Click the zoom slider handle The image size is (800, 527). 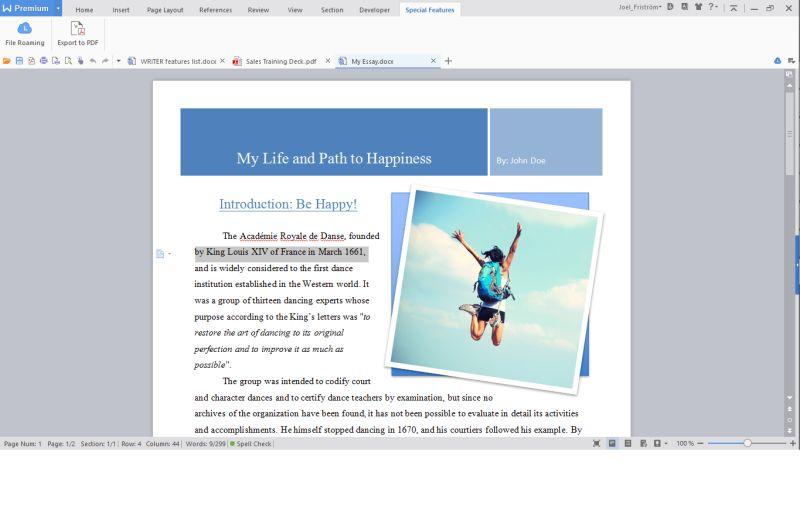747,443
